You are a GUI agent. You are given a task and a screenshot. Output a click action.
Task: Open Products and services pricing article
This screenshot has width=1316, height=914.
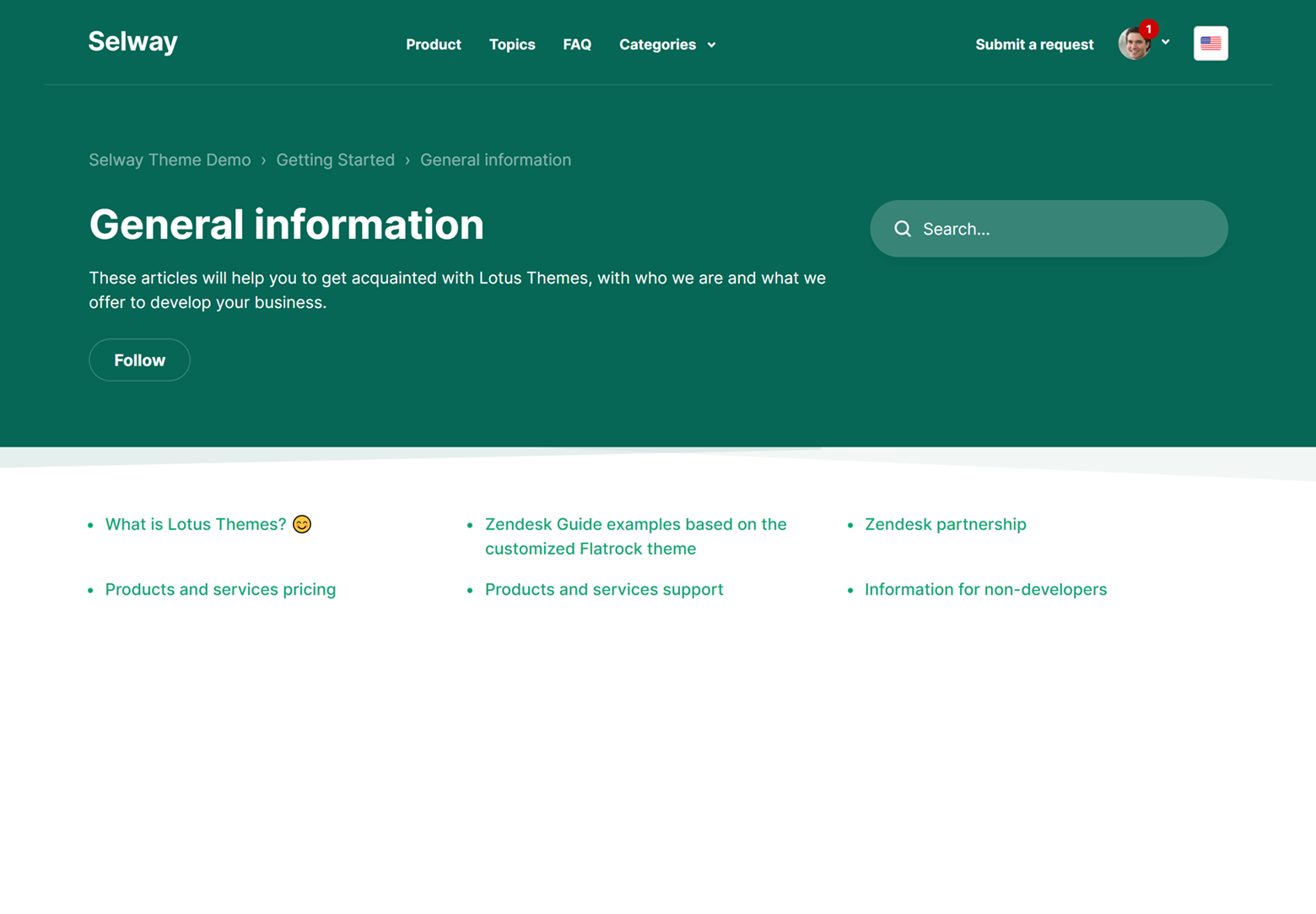coord(220,589)
